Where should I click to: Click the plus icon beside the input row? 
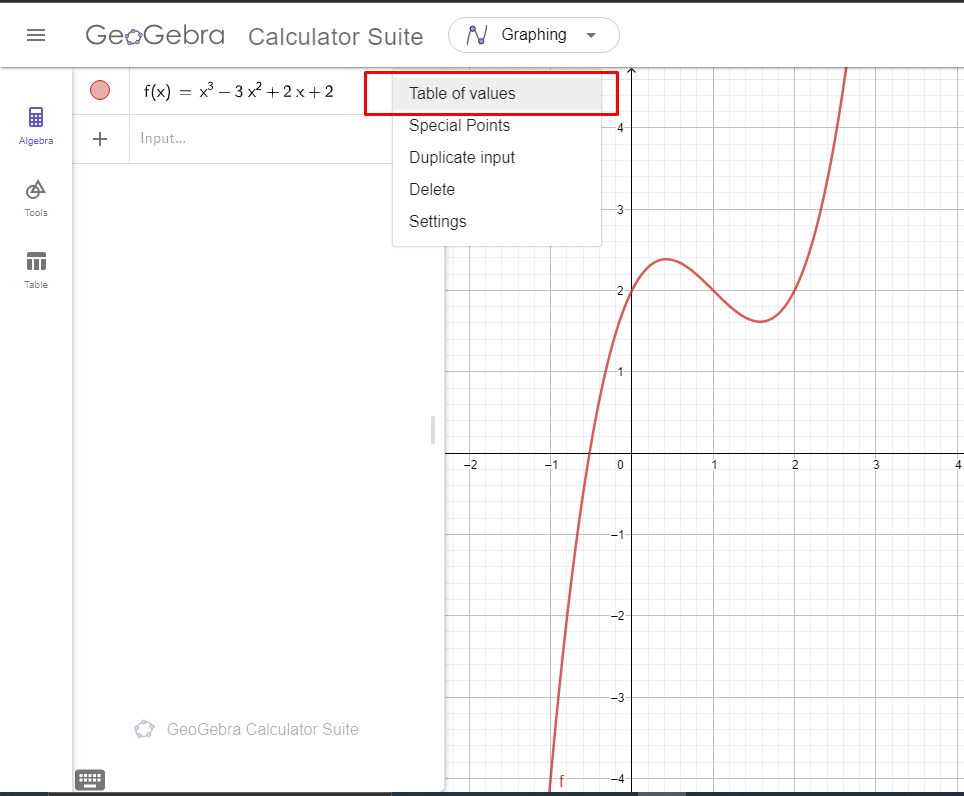[100, 139]
